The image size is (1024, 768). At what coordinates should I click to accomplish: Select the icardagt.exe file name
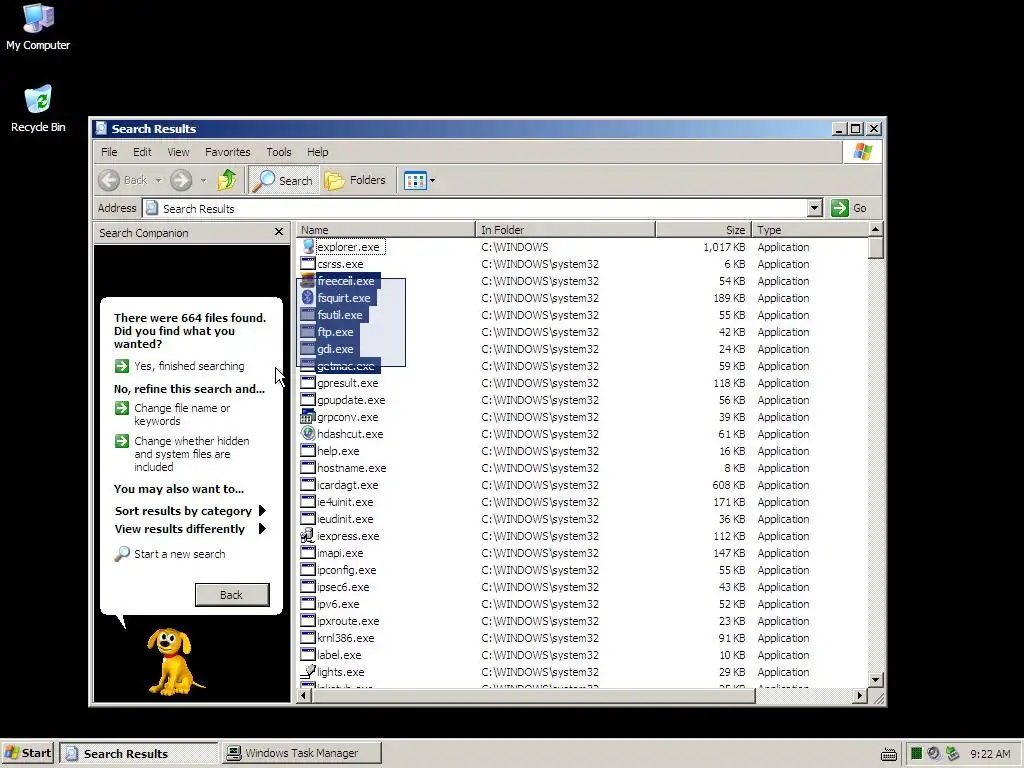coord(347,485)
